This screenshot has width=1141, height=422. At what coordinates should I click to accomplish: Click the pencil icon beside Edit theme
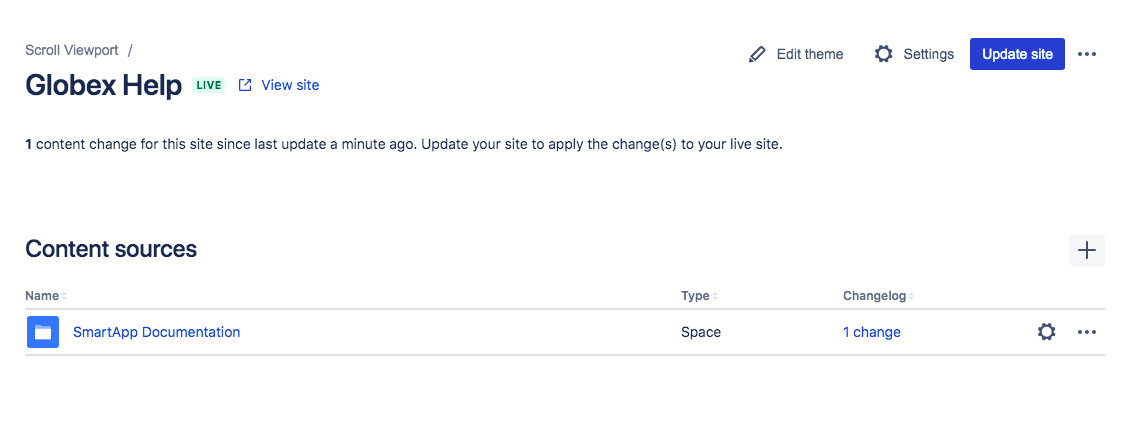tap(757, 54)
